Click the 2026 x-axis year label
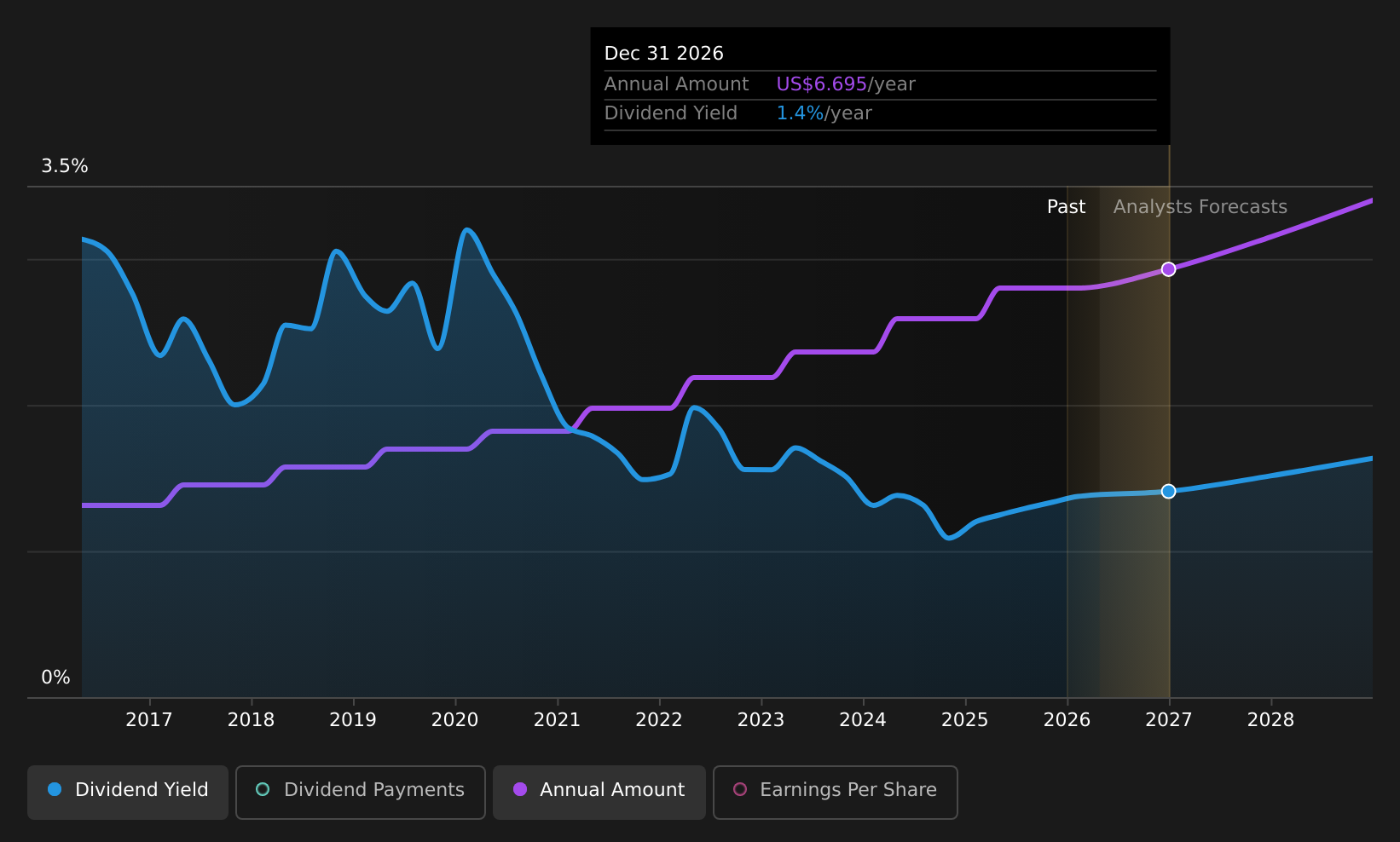Viewport: 1400px width, 842px height. (1067, 720)
